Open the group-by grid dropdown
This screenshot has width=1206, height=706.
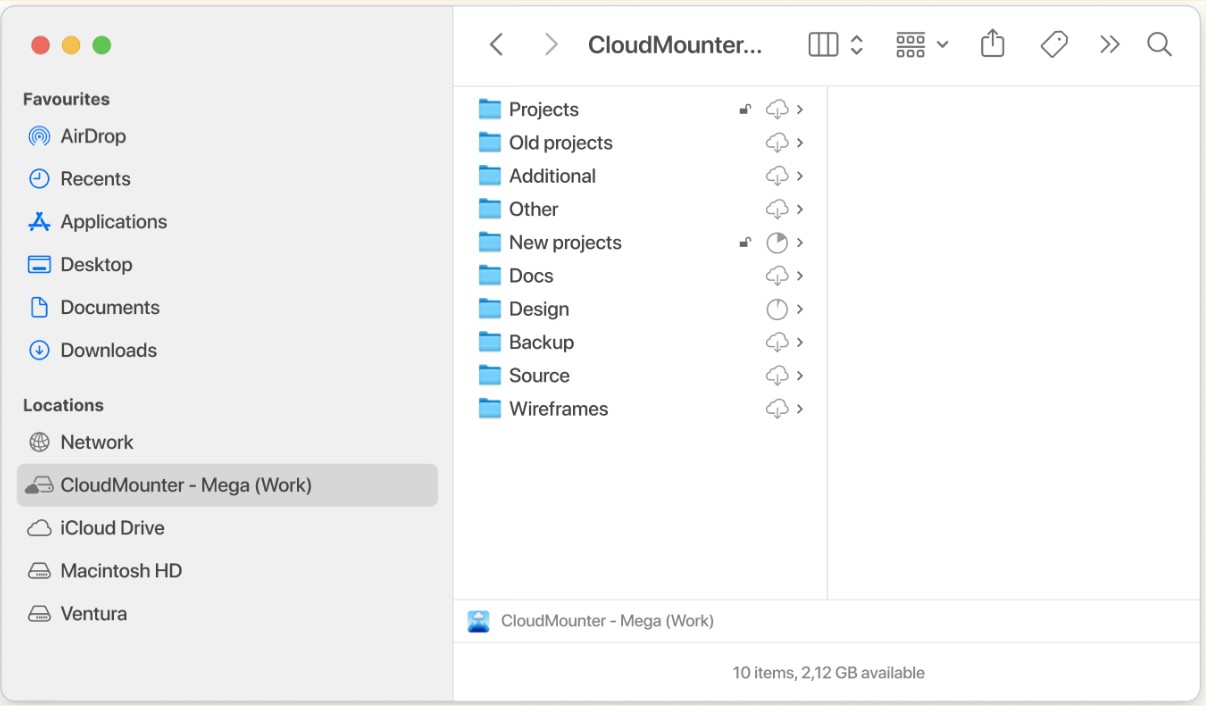click(x=921, y=44)
